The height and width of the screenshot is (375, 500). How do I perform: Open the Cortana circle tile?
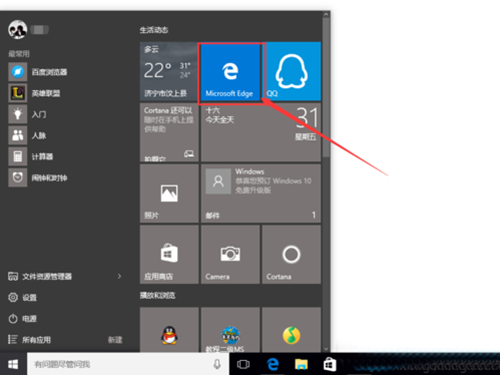(291, 254)
